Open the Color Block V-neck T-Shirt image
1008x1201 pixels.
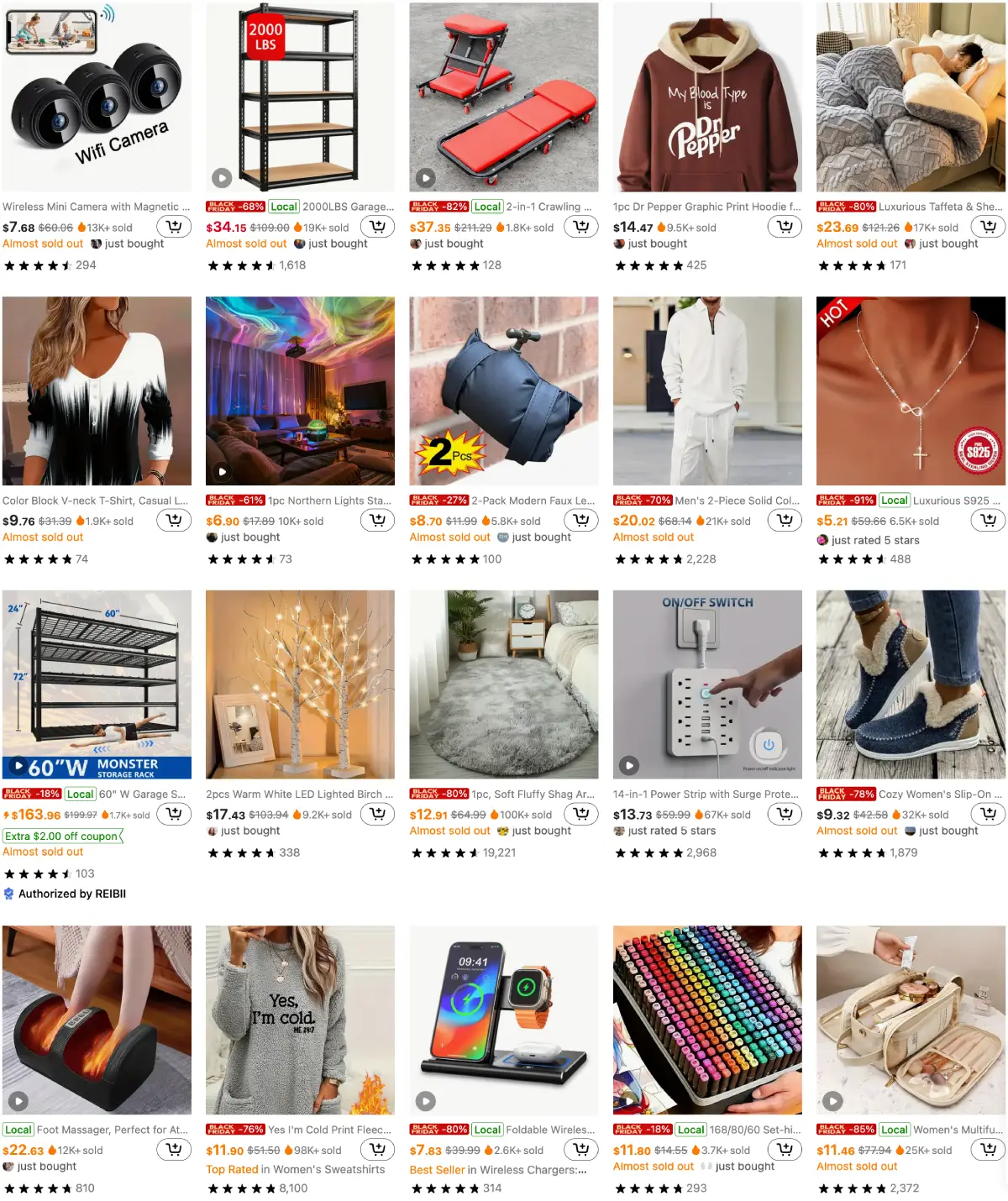coord(97,391)
